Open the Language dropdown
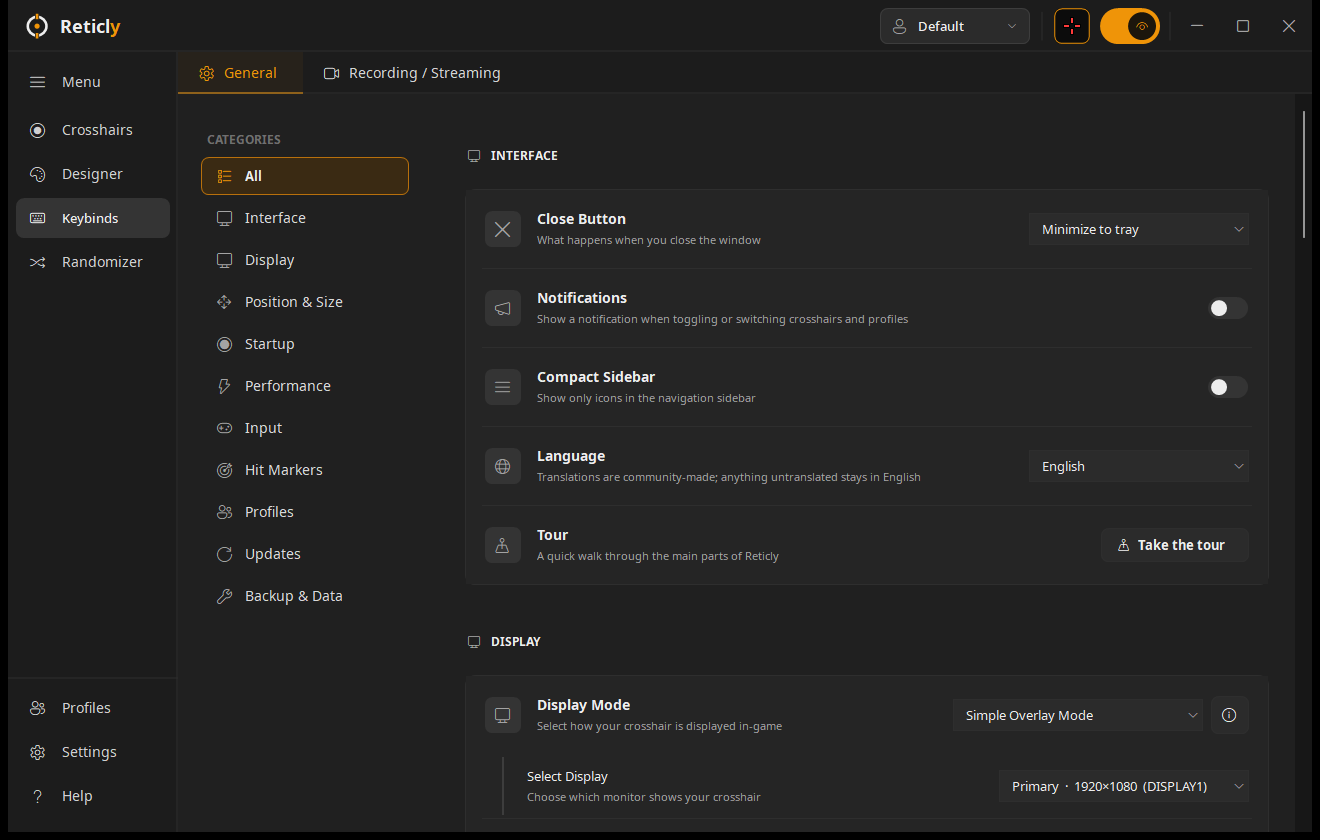This screenshot has height=840, width=1320. pos(1139,466)
